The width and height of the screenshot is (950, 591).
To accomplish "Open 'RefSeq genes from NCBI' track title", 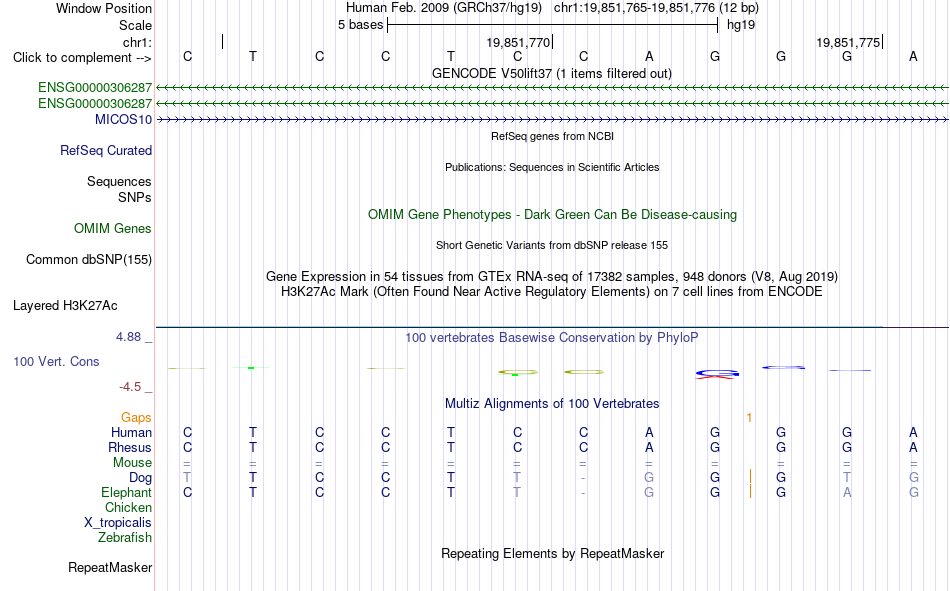I will coord(552,136).
